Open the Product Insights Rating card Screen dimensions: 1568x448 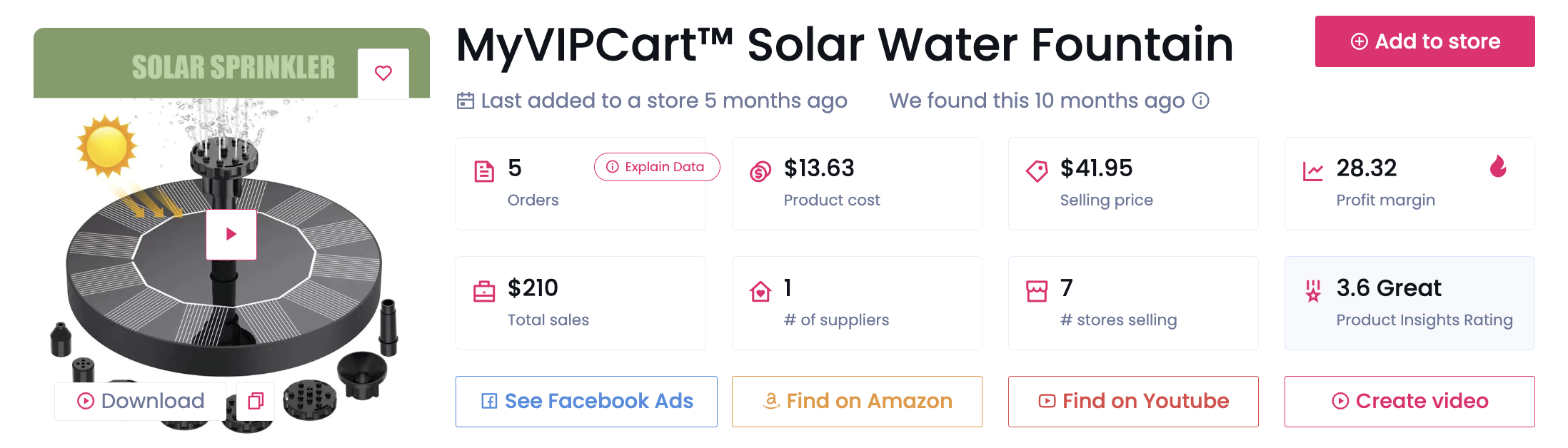(1409, 303)
